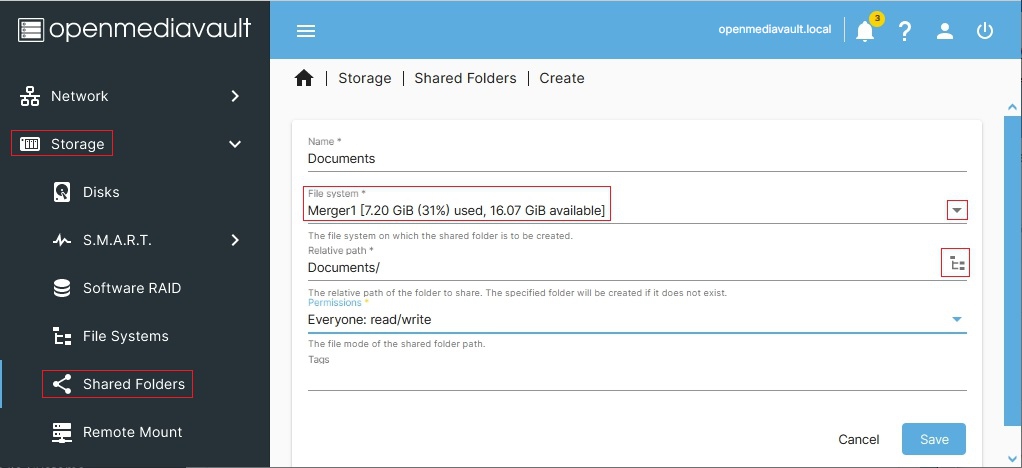
Task: Open the Disks page
Action: (100, 192)
